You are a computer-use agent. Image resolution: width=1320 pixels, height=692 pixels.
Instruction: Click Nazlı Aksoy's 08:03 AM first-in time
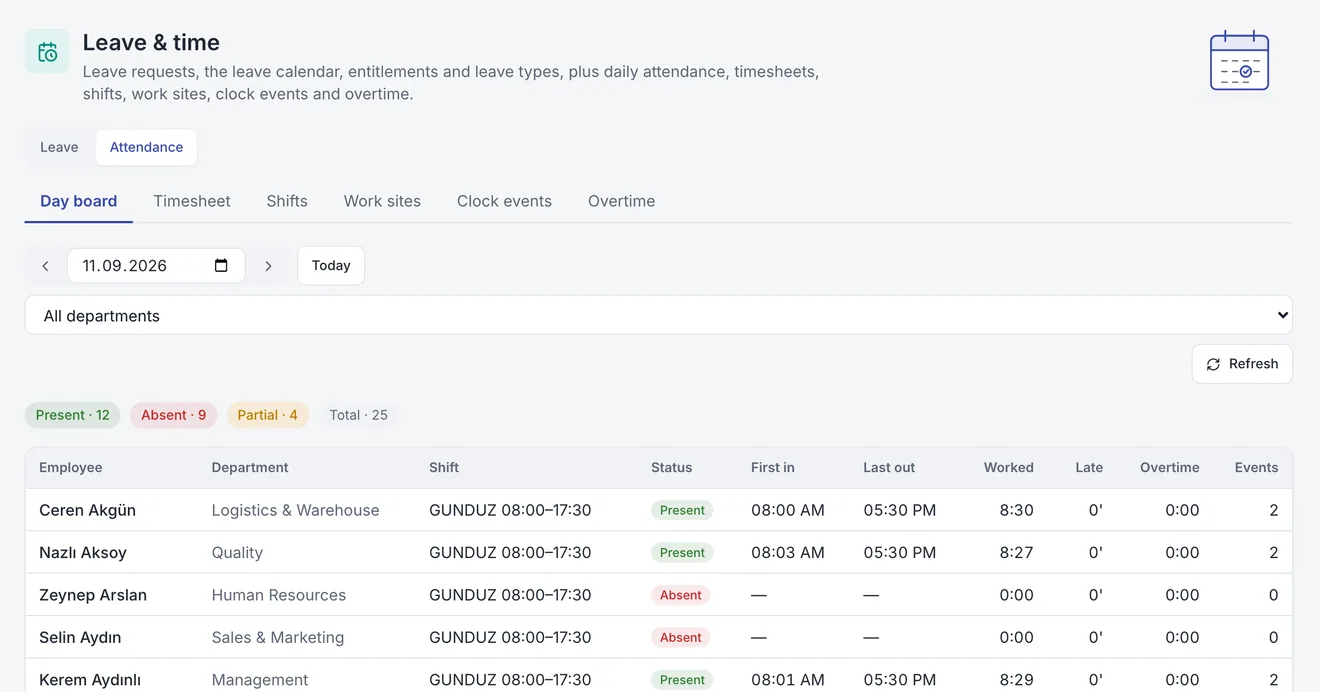pos(788,553)
